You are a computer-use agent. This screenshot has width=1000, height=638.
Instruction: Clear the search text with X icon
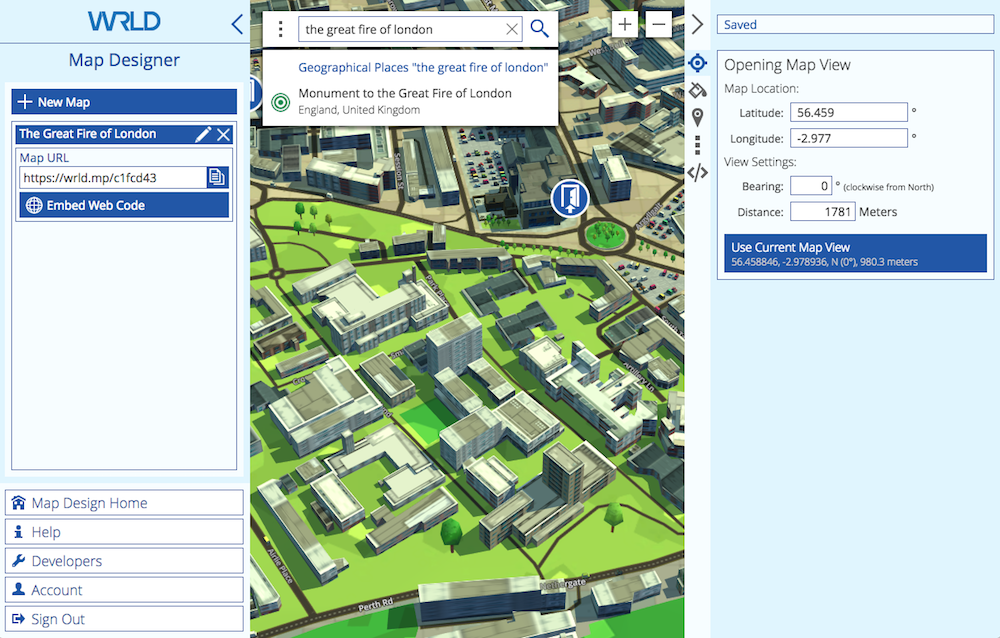point(512,30)
